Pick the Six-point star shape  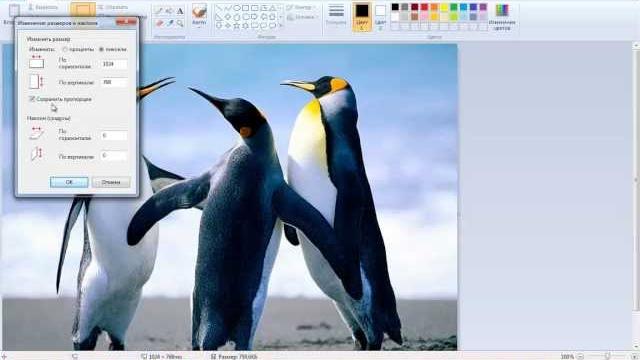[245, 25]
